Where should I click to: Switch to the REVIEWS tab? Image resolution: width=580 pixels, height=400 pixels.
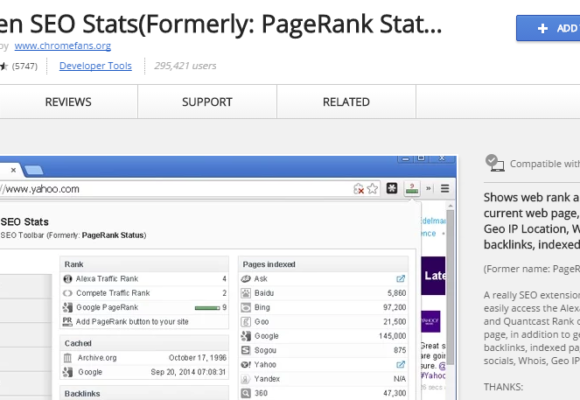[x=68, y=102]
